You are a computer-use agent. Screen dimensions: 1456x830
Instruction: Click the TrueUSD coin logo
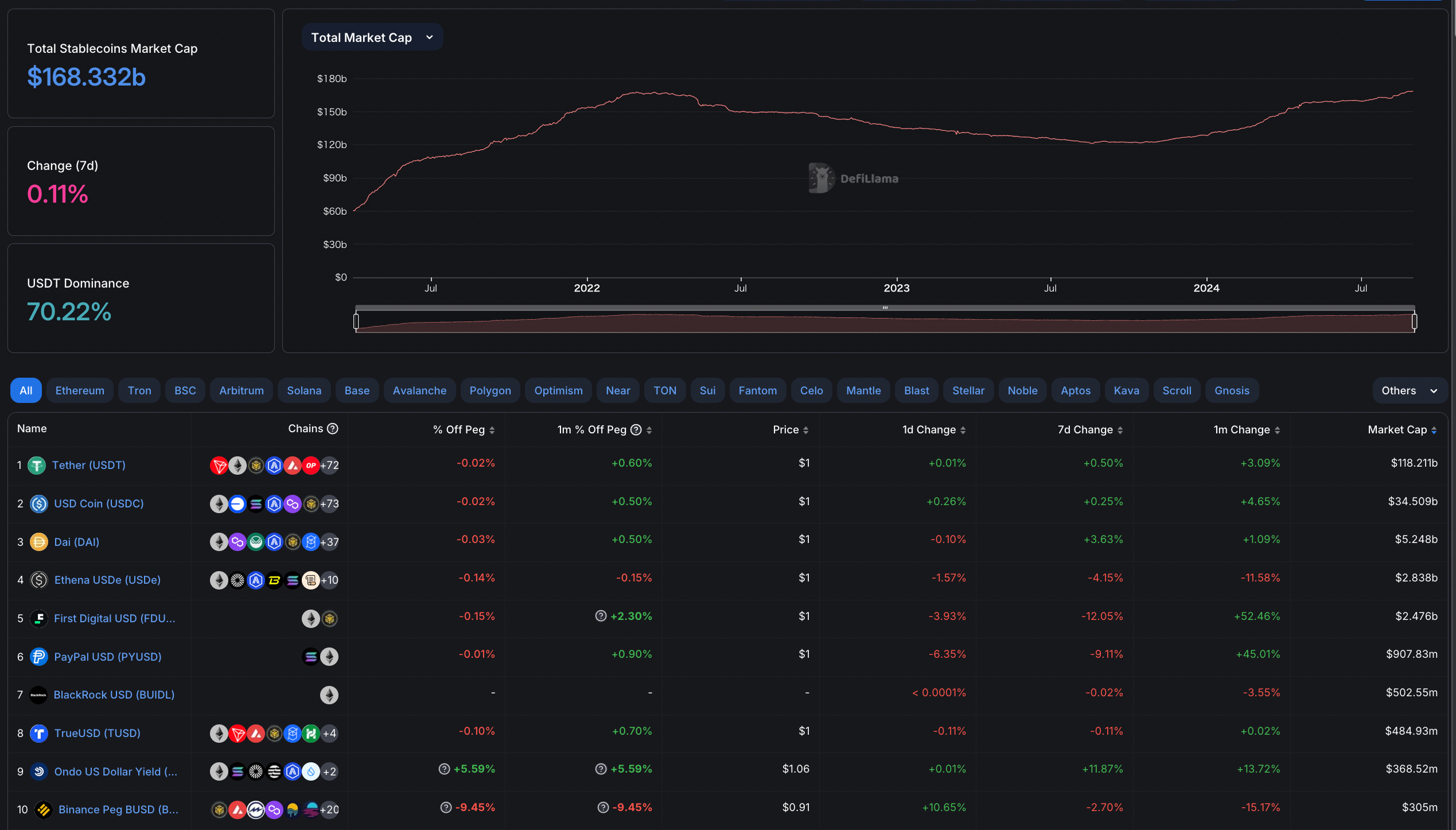tap(38, 733)
